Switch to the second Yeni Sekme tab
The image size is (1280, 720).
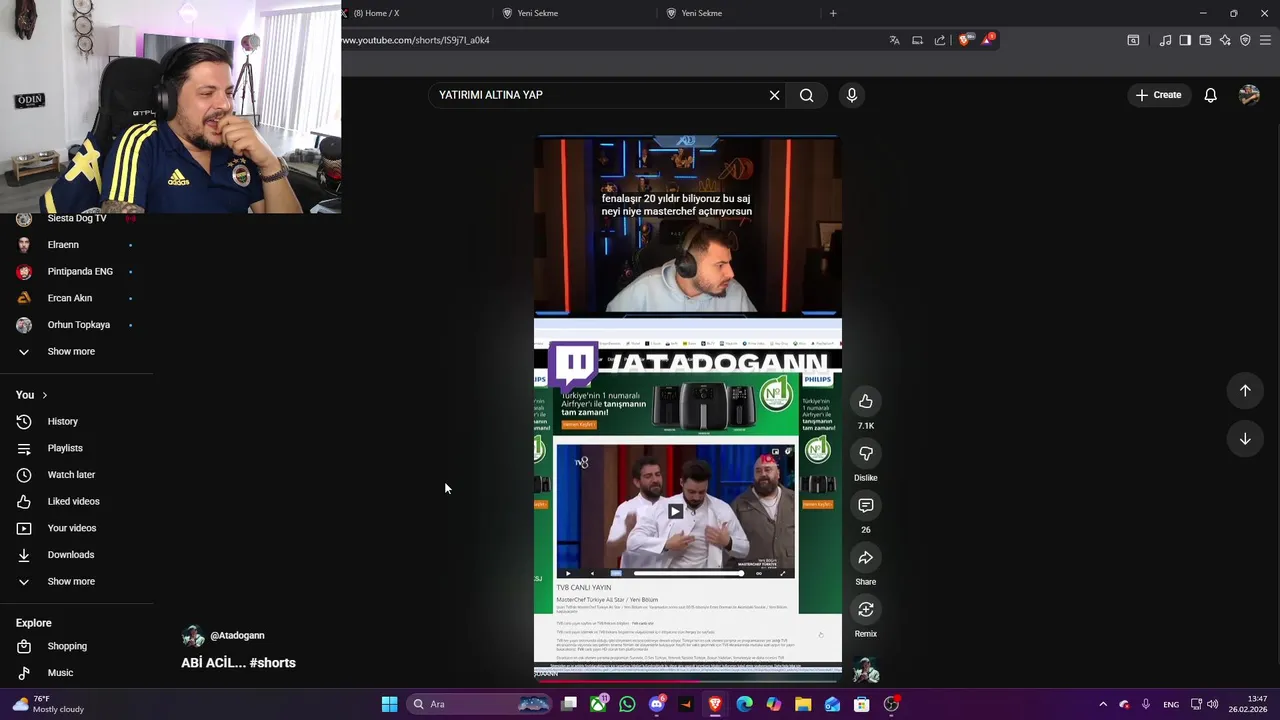tap(740, 13)
